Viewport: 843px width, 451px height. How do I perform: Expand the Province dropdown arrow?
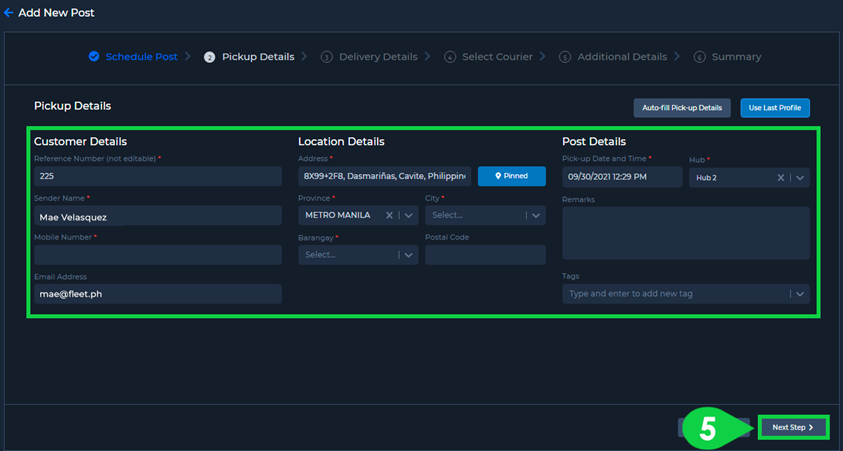click(409, 216)
